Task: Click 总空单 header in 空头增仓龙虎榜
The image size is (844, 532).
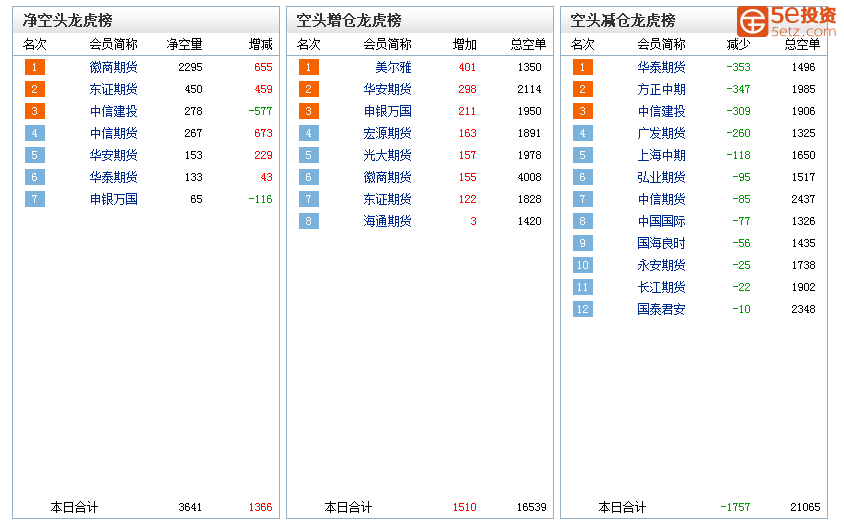Action: click(x=528, y=44)
